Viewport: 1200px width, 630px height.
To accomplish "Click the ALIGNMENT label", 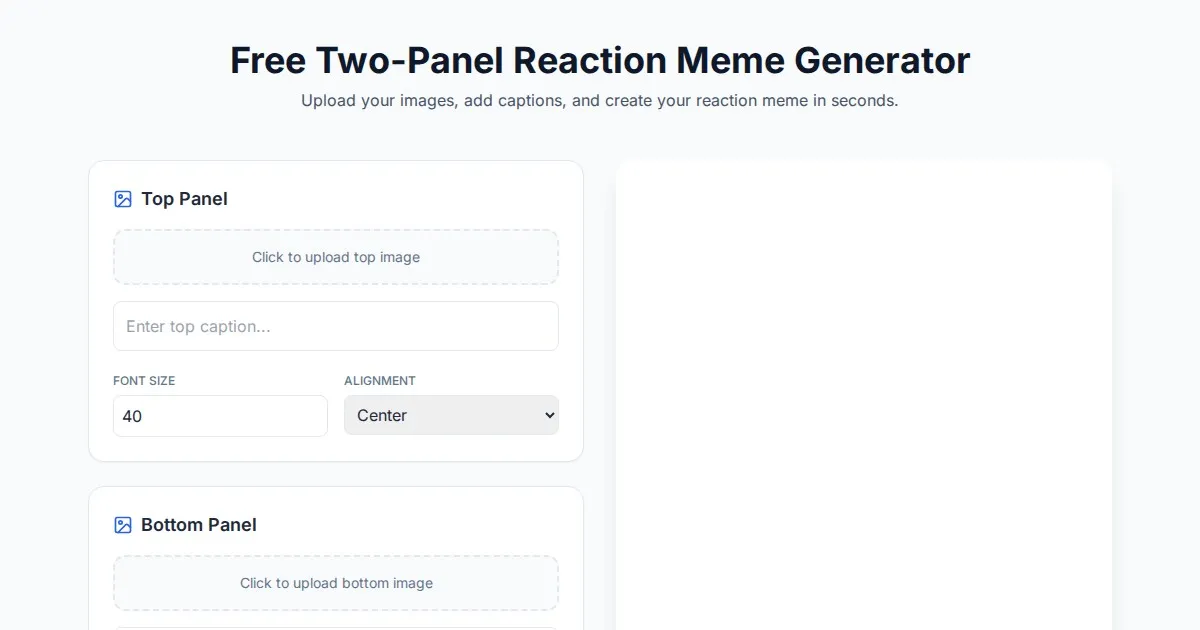I will 380,381.
